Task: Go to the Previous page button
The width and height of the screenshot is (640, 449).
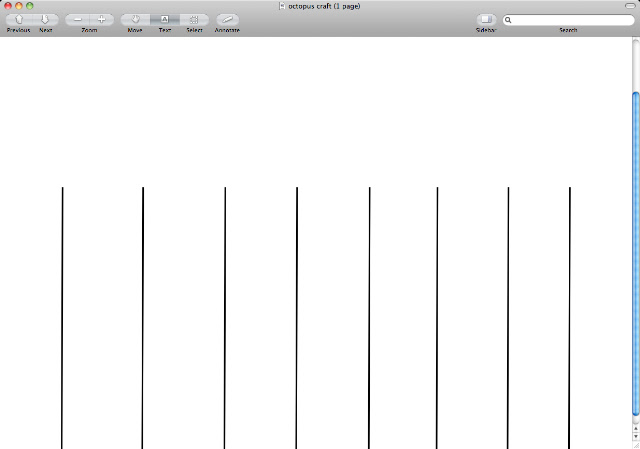Action: tap(19, 20)
